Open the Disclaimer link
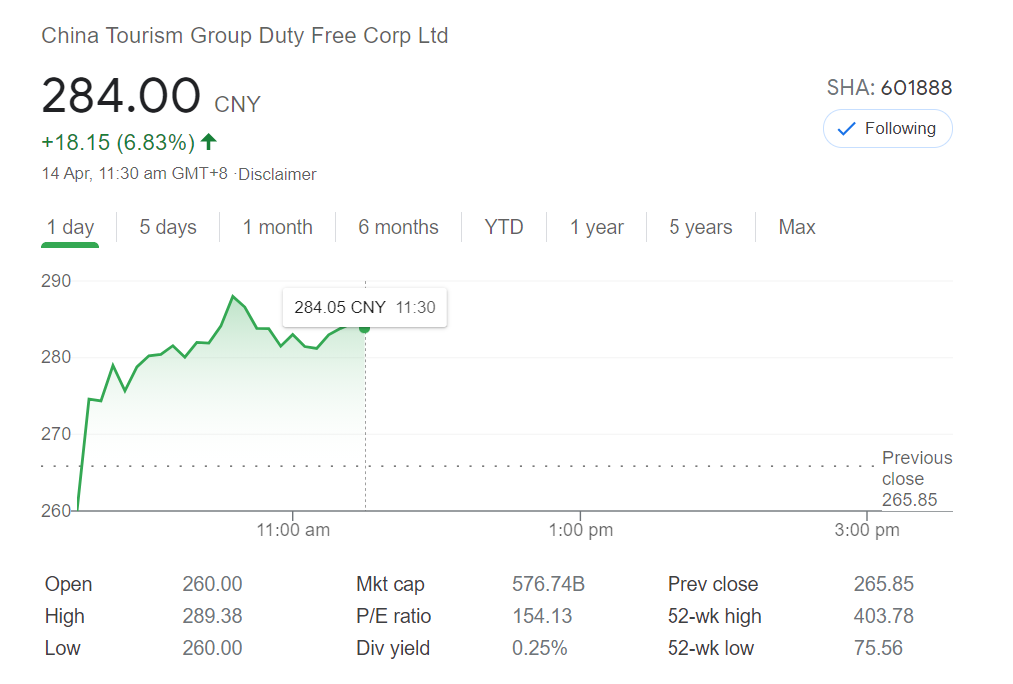 click(277, 174)
